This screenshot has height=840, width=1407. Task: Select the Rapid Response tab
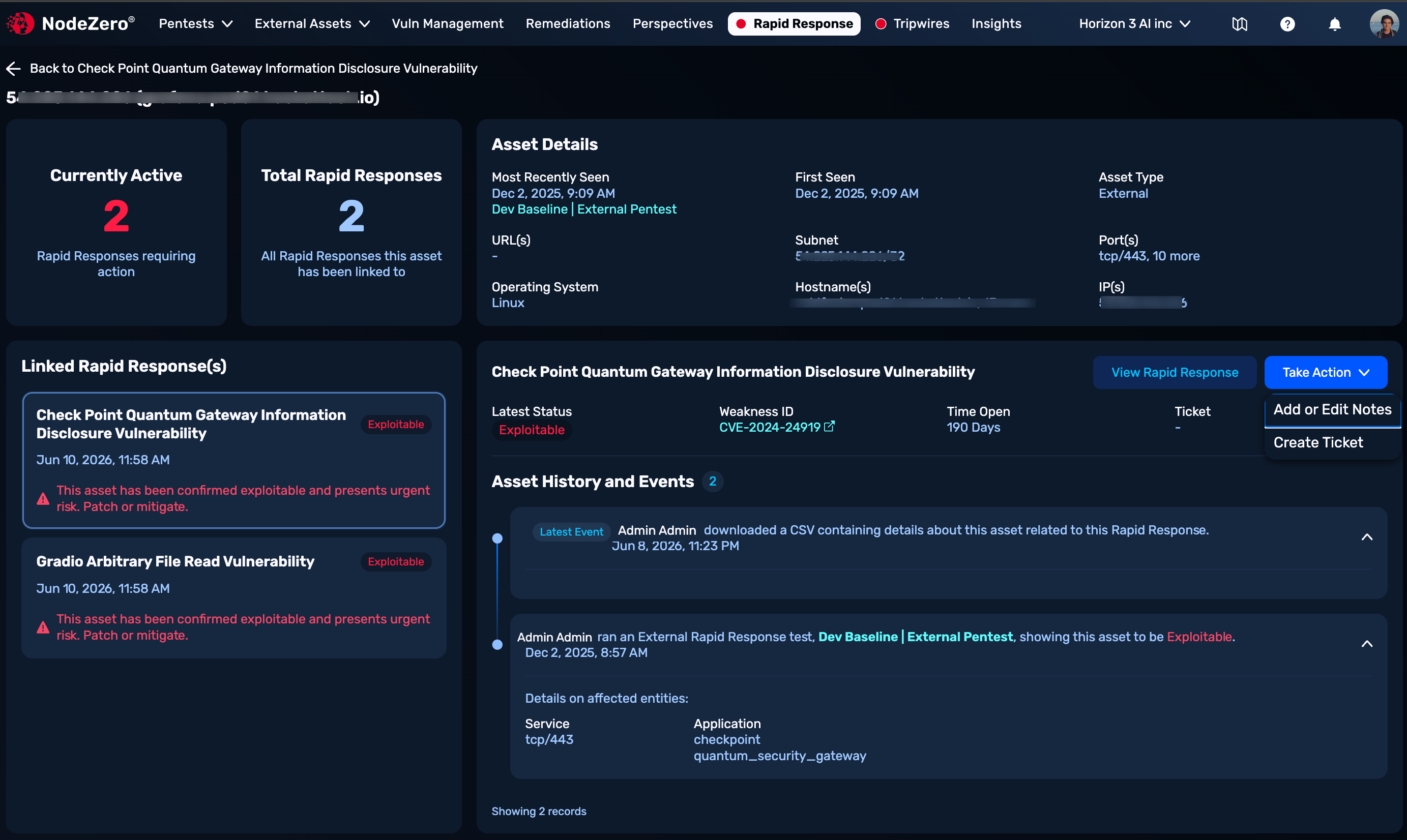click(x=794, y=24)
